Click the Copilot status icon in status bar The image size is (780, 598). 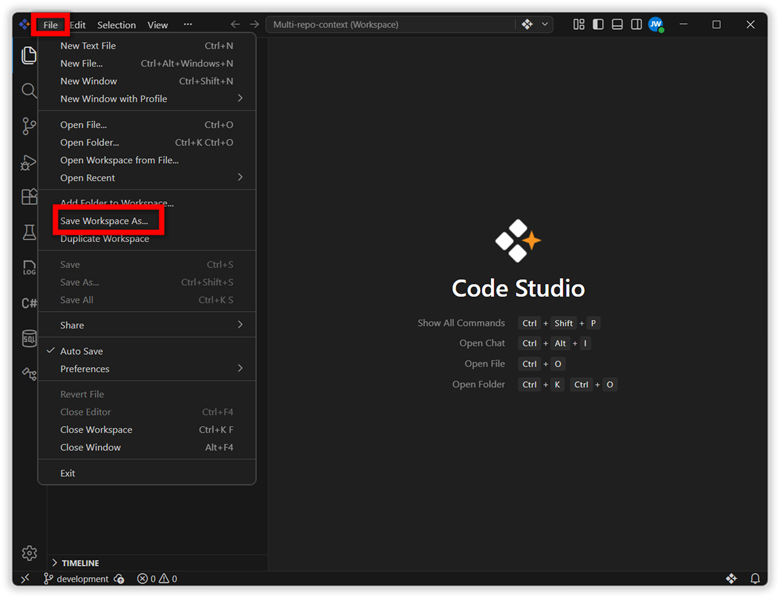coord(731,578)
